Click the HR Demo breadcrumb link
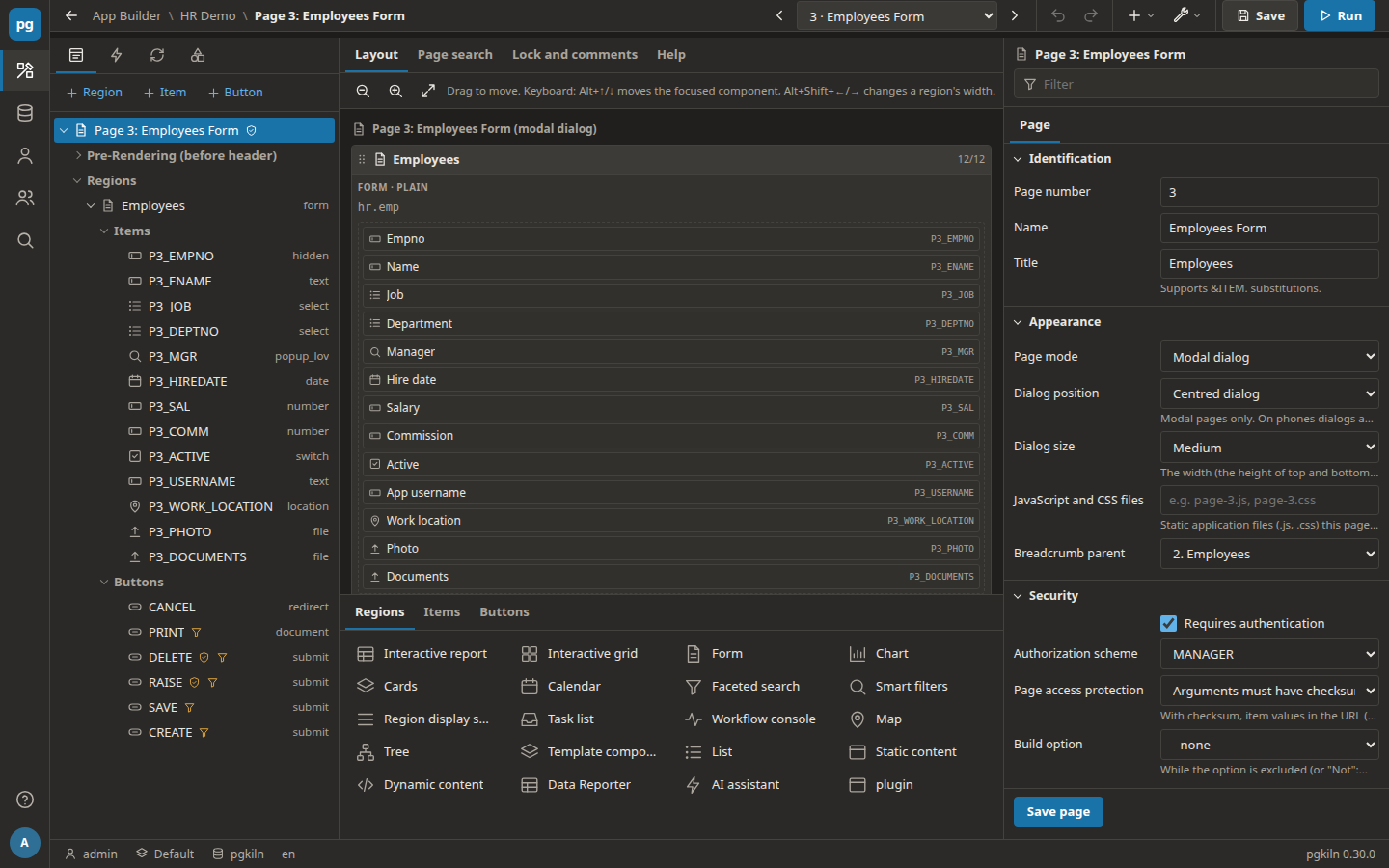1389x868 pixels. click(207, 16)
